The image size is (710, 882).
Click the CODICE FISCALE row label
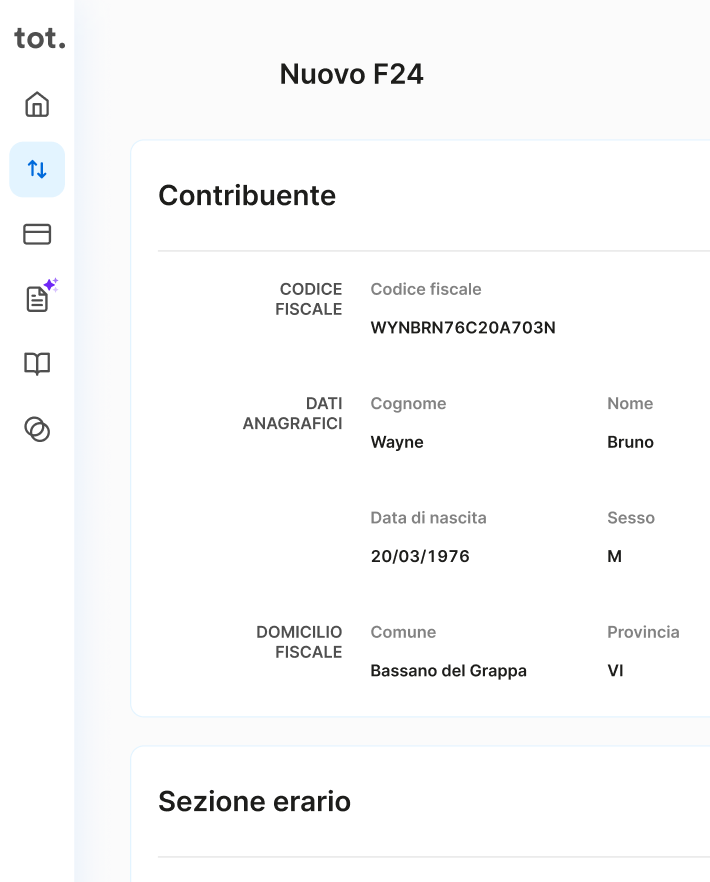coord(309,299)
